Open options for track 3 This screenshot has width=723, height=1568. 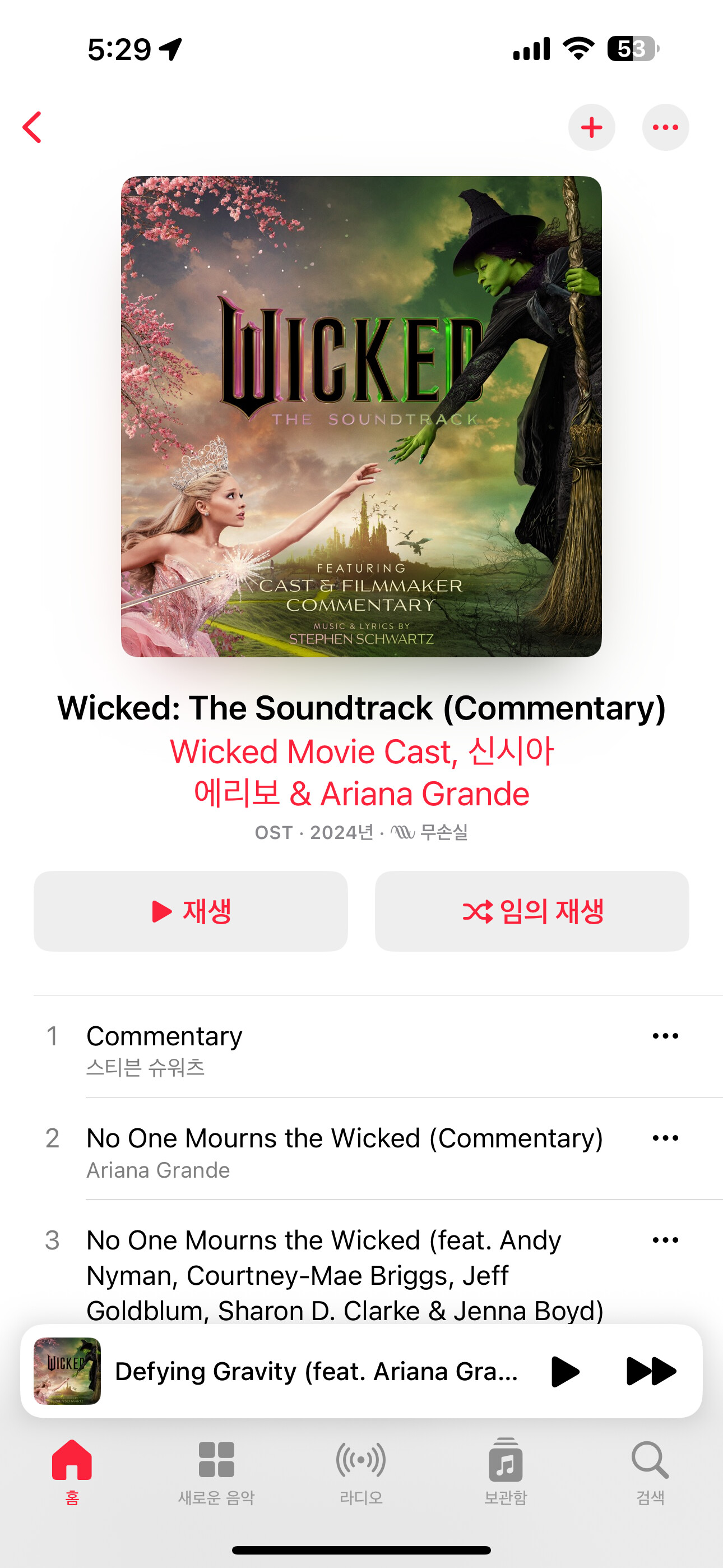tap(665, 1240)
